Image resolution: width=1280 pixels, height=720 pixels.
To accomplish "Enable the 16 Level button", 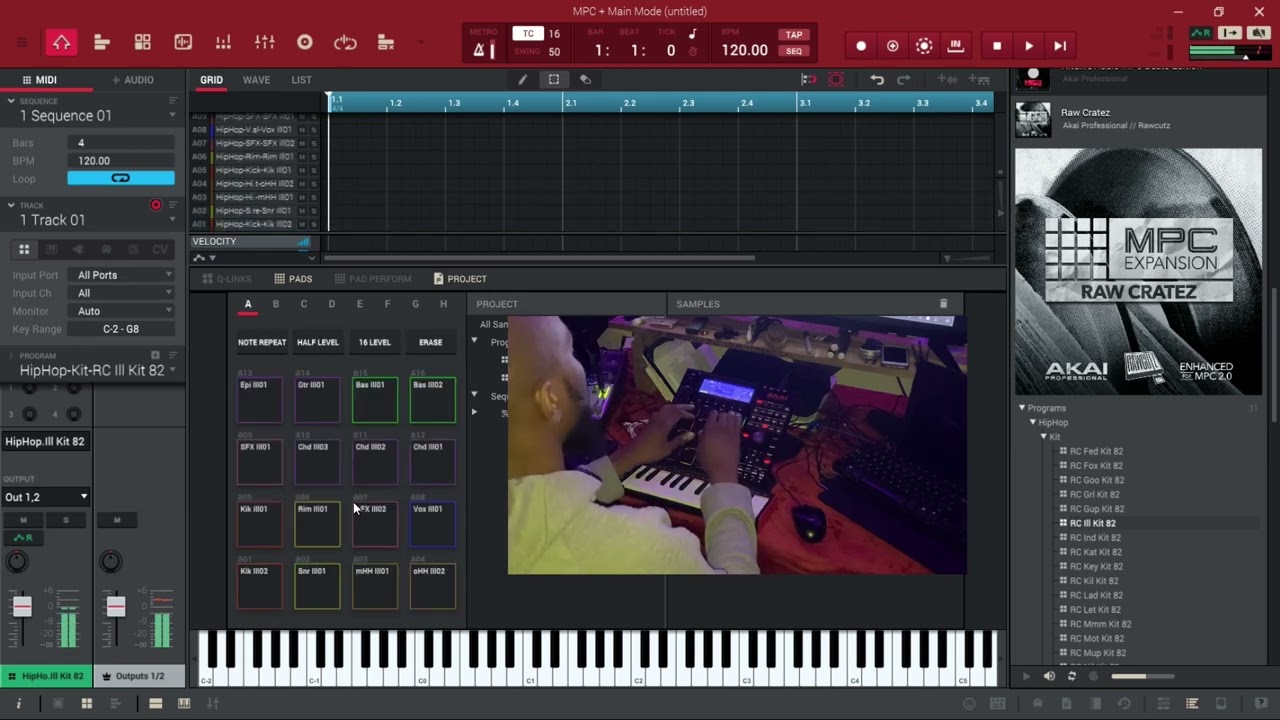I will 375,342.
